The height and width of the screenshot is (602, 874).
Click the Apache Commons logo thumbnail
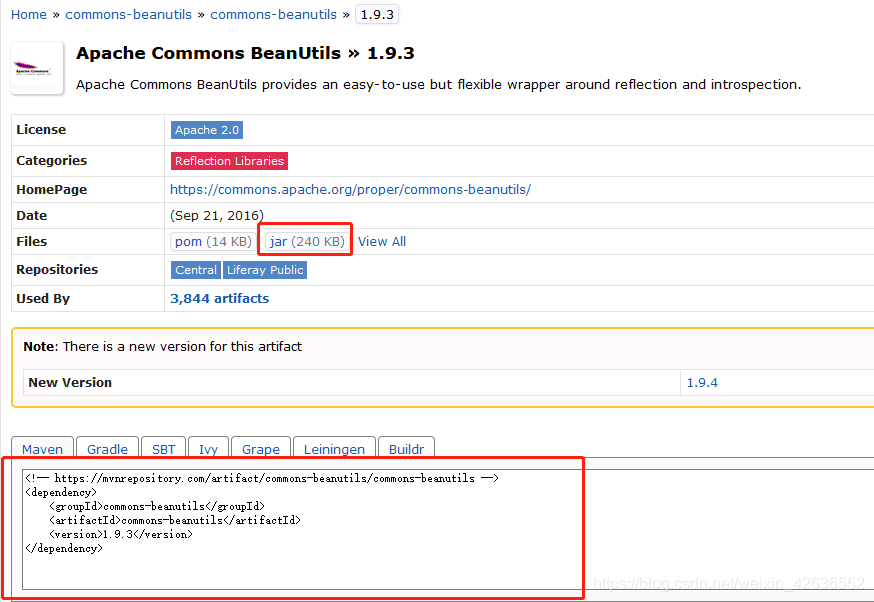pyautogui.click(x=37, y=68)
